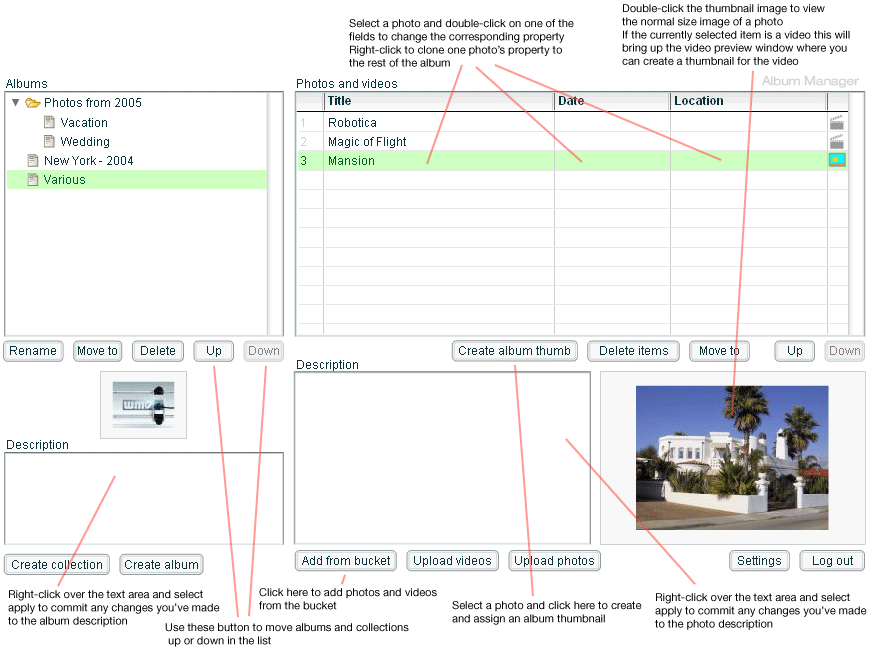Click the Date column header
This screenshot has height=650, width=871.
[x=612, y=101]
